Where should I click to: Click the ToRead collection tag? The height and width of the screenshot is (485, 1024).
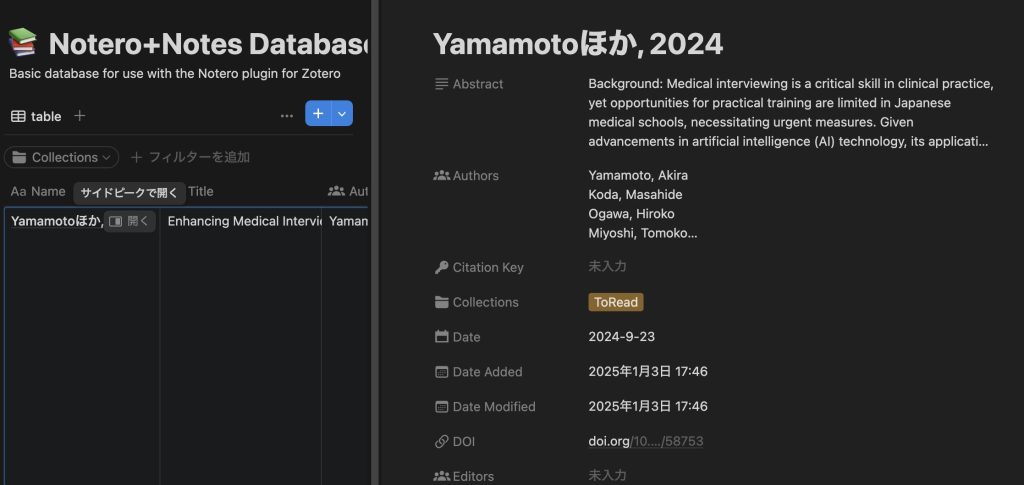(x=615, y=302)
